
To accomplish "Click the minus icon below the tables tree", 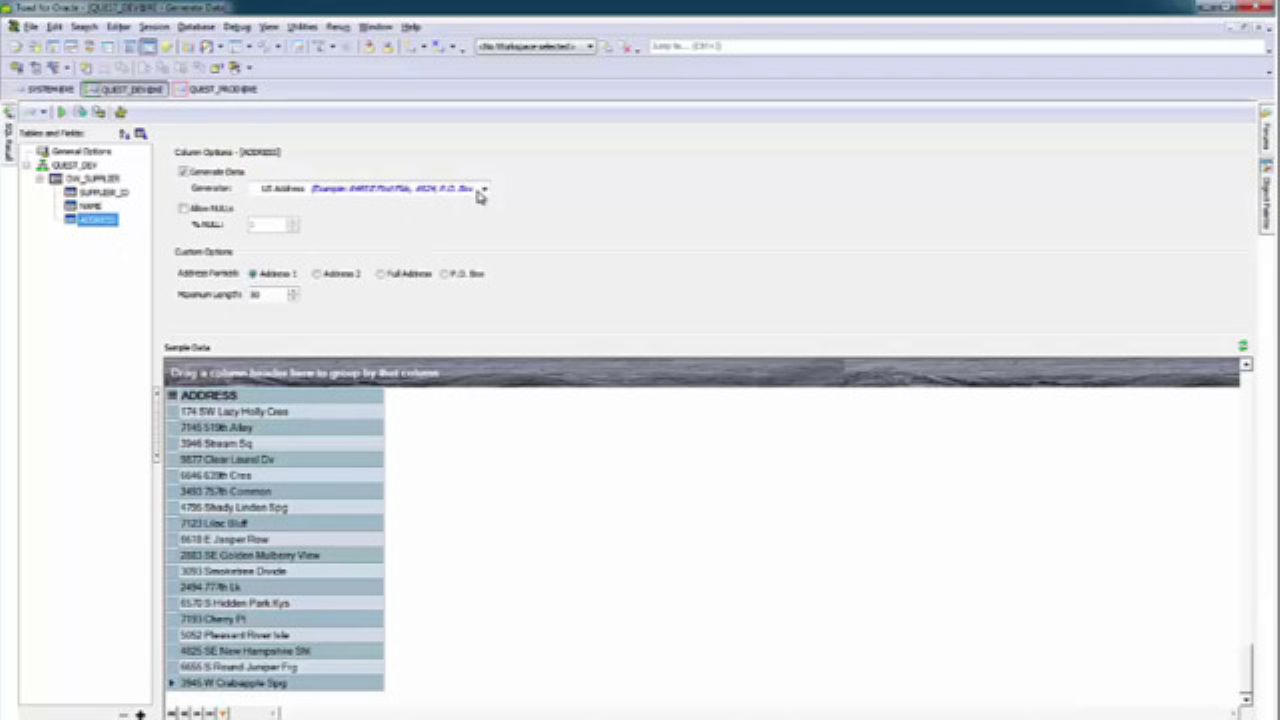I will coord(124,714).
